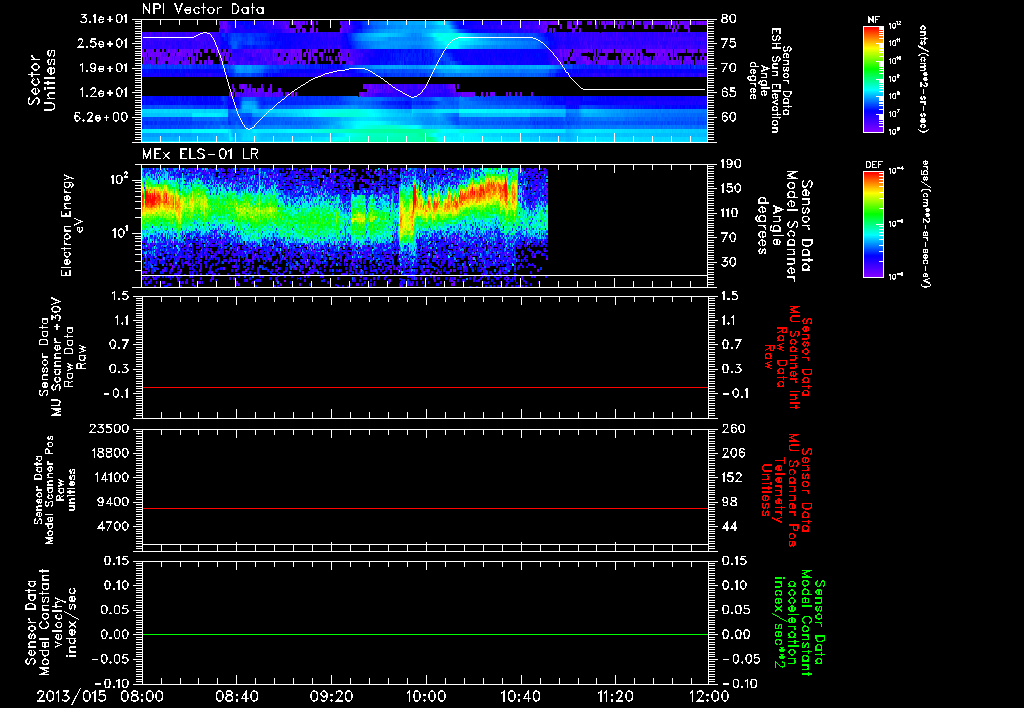Click the '75' sun elevation tick value
This screenshot has height=708, width=1024.
click(x=728, y=43)
